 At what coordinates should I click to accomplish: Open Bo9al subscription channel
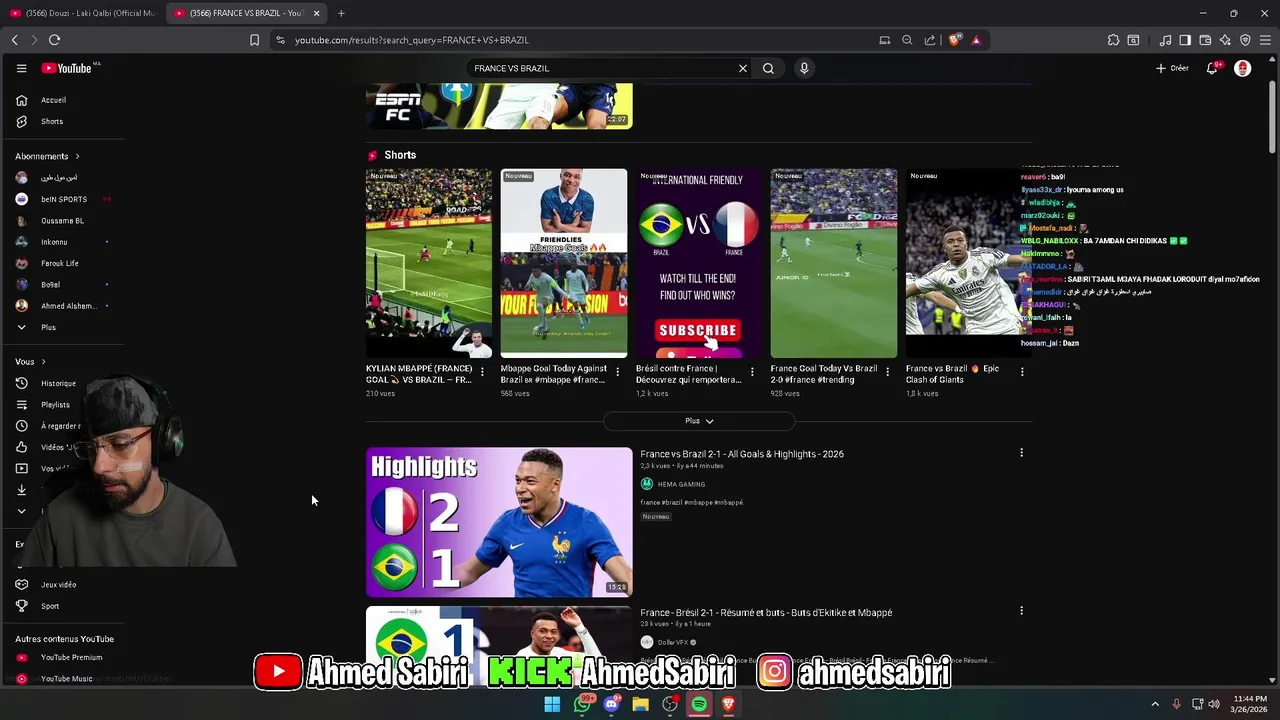50,285
